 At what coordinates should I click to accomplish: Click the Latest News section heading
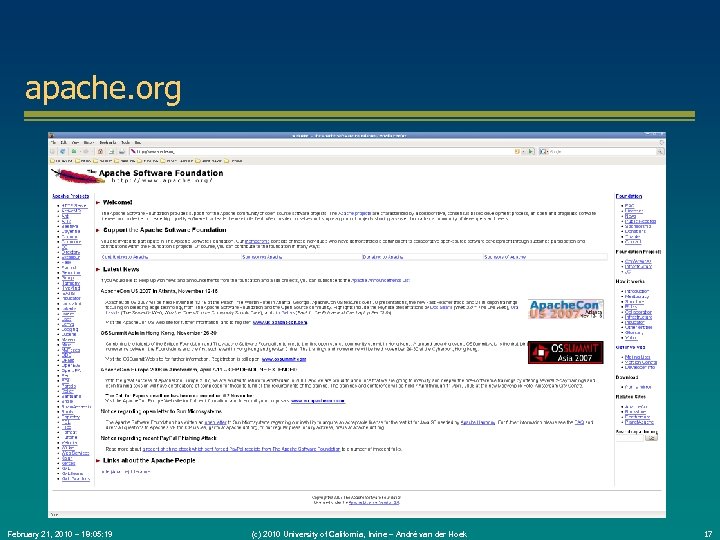coord(121,270)
